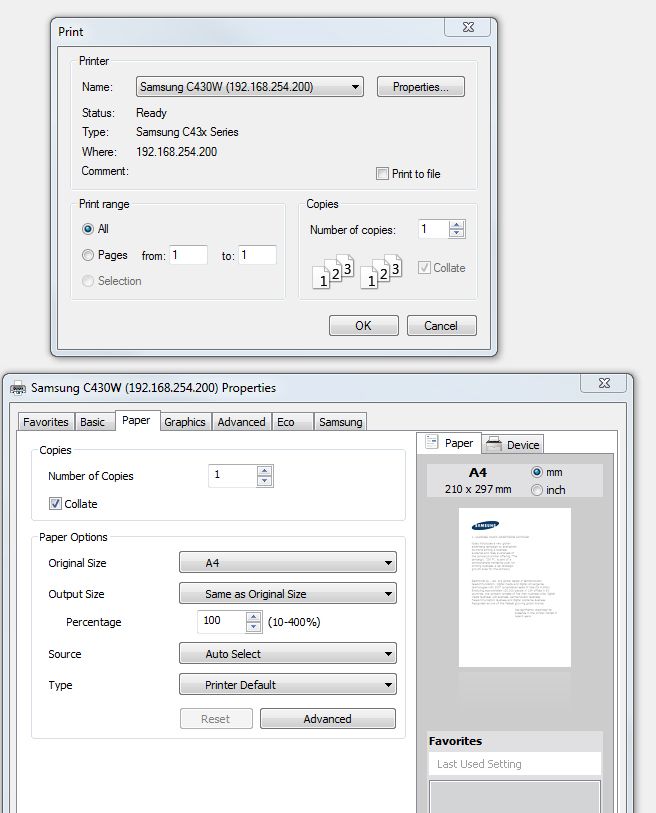
Task: Switch to the Basic tab
Action: point(93,422)
